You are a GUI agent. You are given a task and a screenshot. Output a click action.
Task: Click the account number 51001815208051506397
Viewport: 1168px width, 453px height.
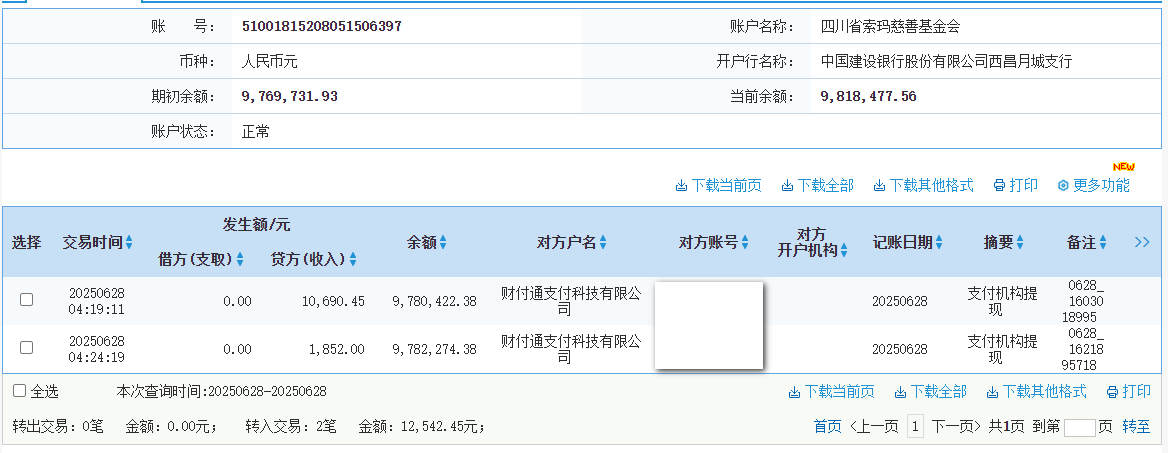point(322,27)
